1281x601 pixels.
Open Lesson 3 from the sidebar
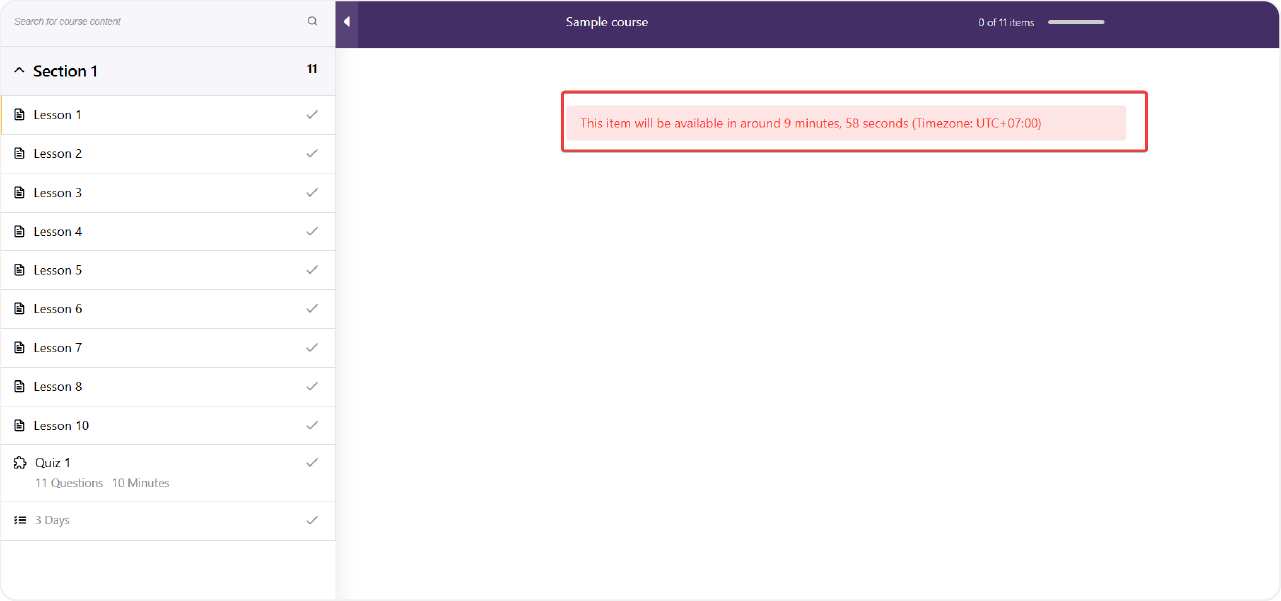58,192
